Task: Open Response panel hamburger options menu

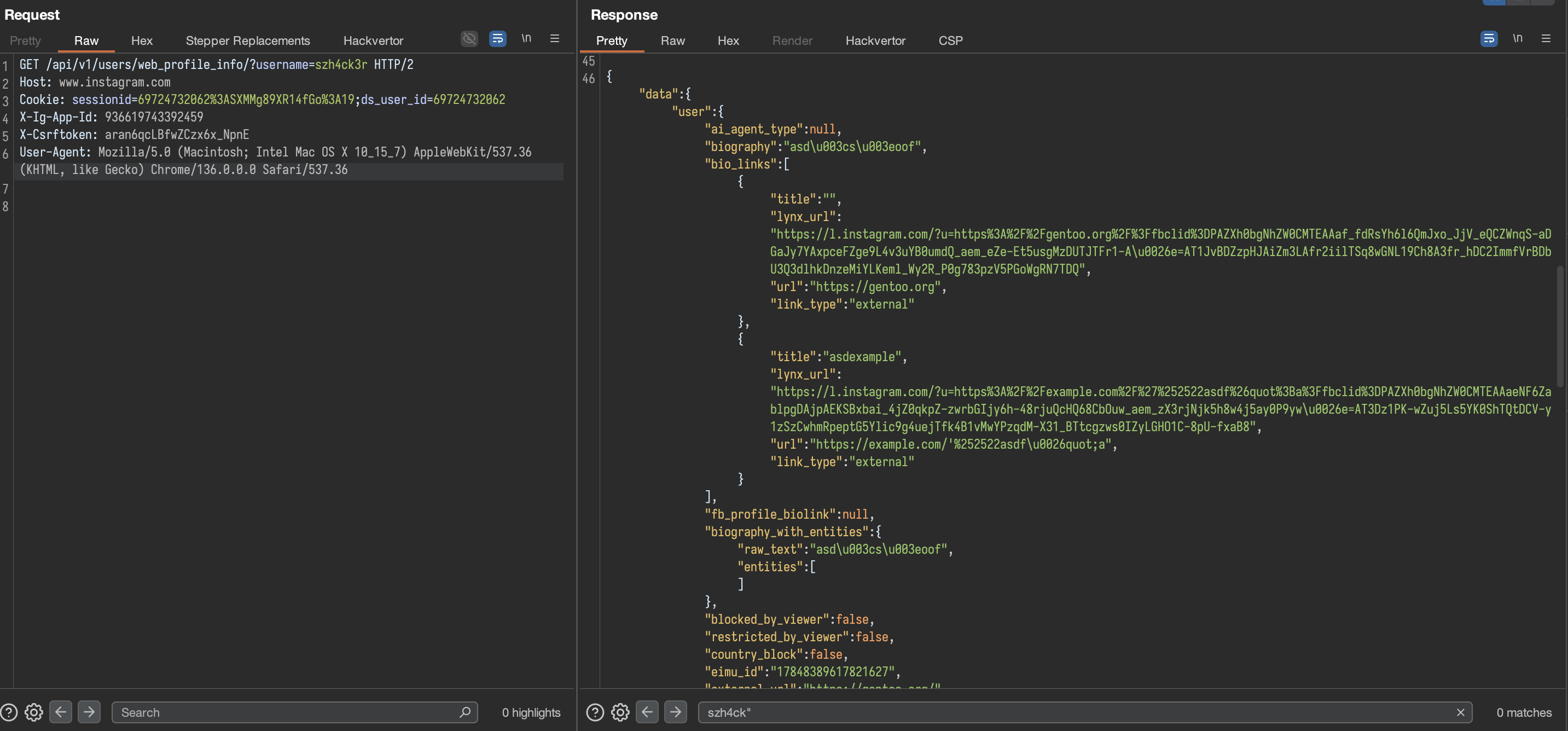Action: pyautogui.click(x=1546, y=38)
